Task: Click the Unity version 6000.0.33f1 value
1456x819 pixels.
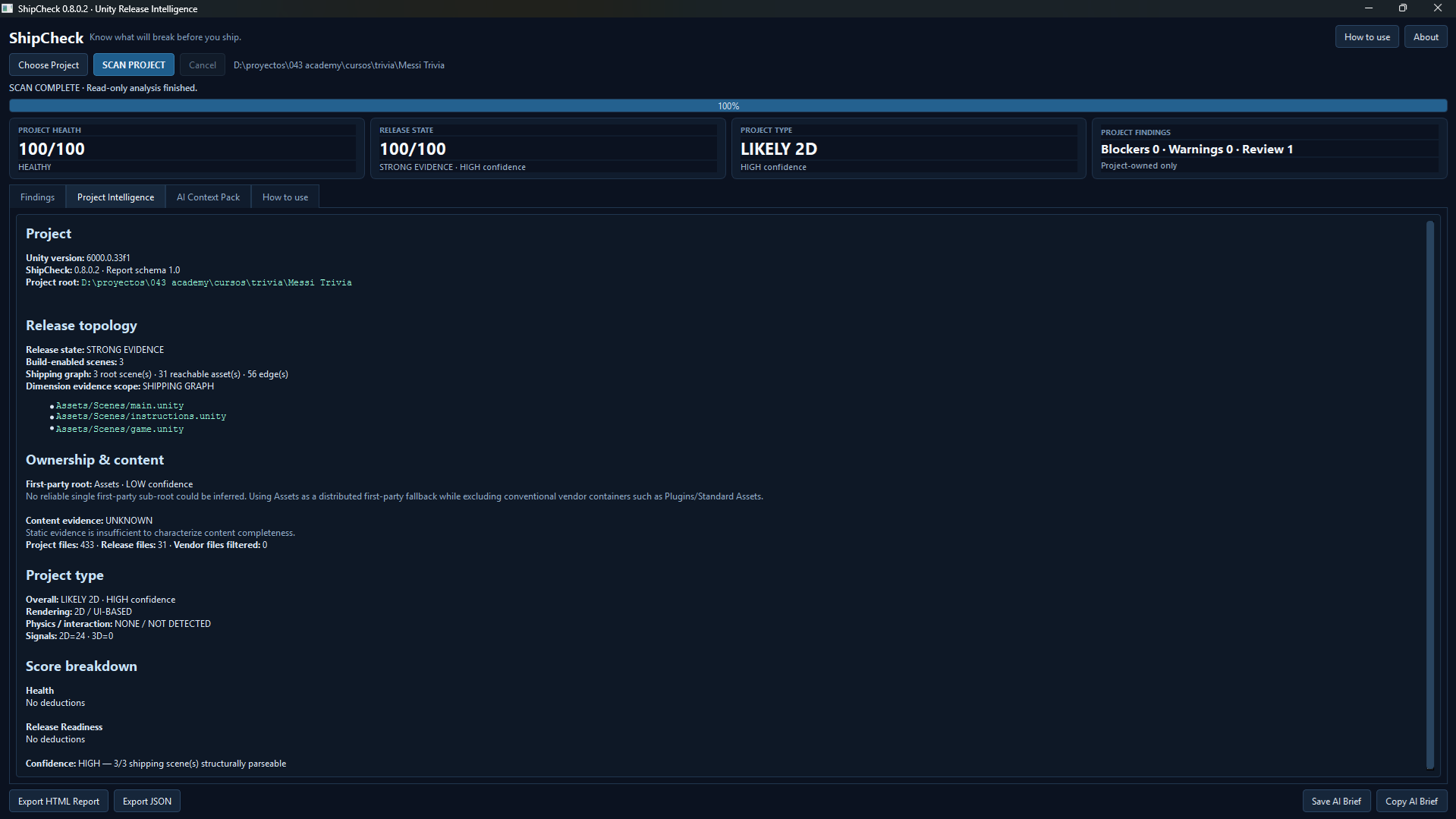Action: 108,258
